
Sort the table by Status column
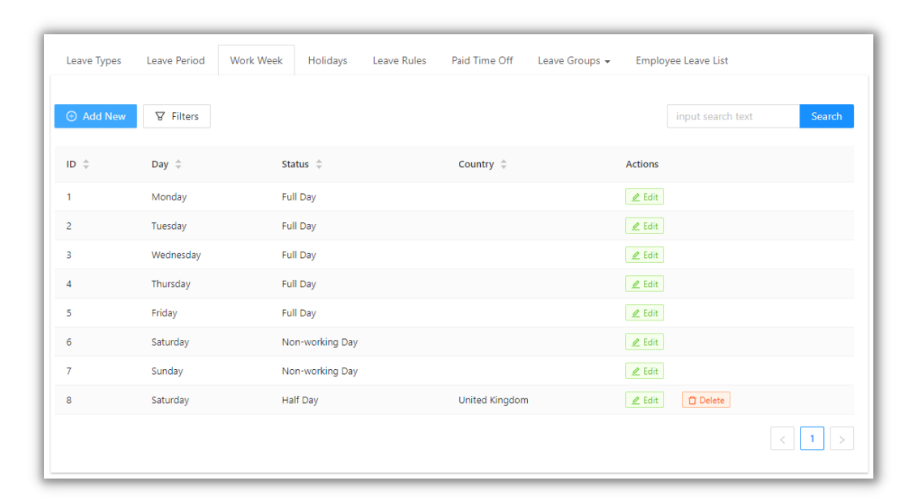point(319,165)
